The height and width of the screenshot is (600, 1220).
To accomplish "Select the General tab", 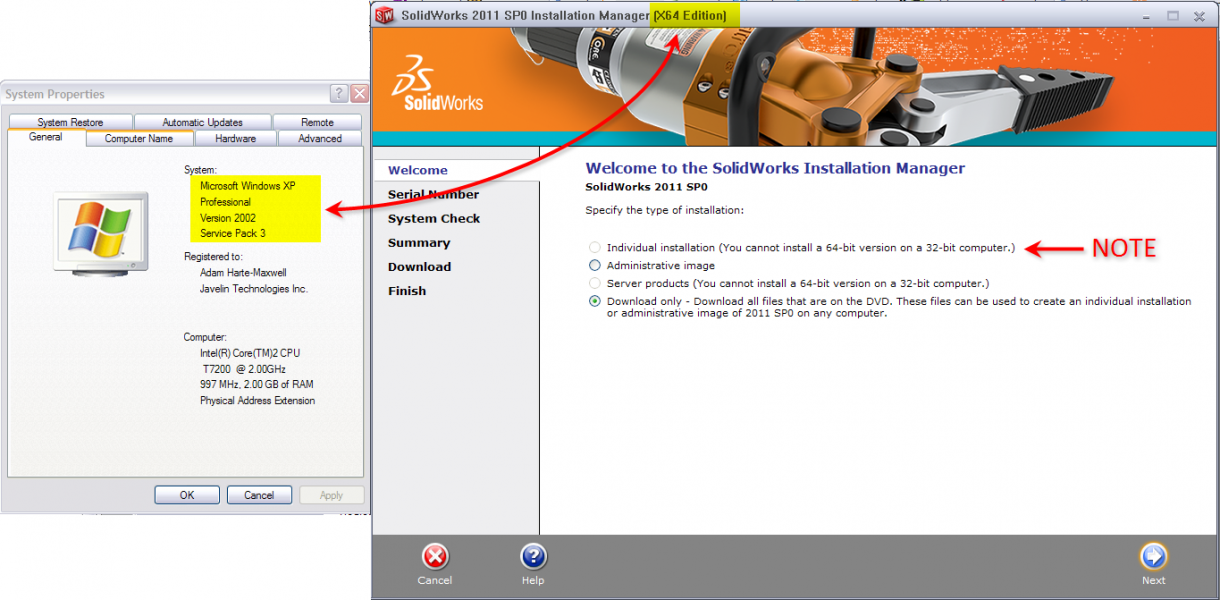I will [x=45, y=137].
